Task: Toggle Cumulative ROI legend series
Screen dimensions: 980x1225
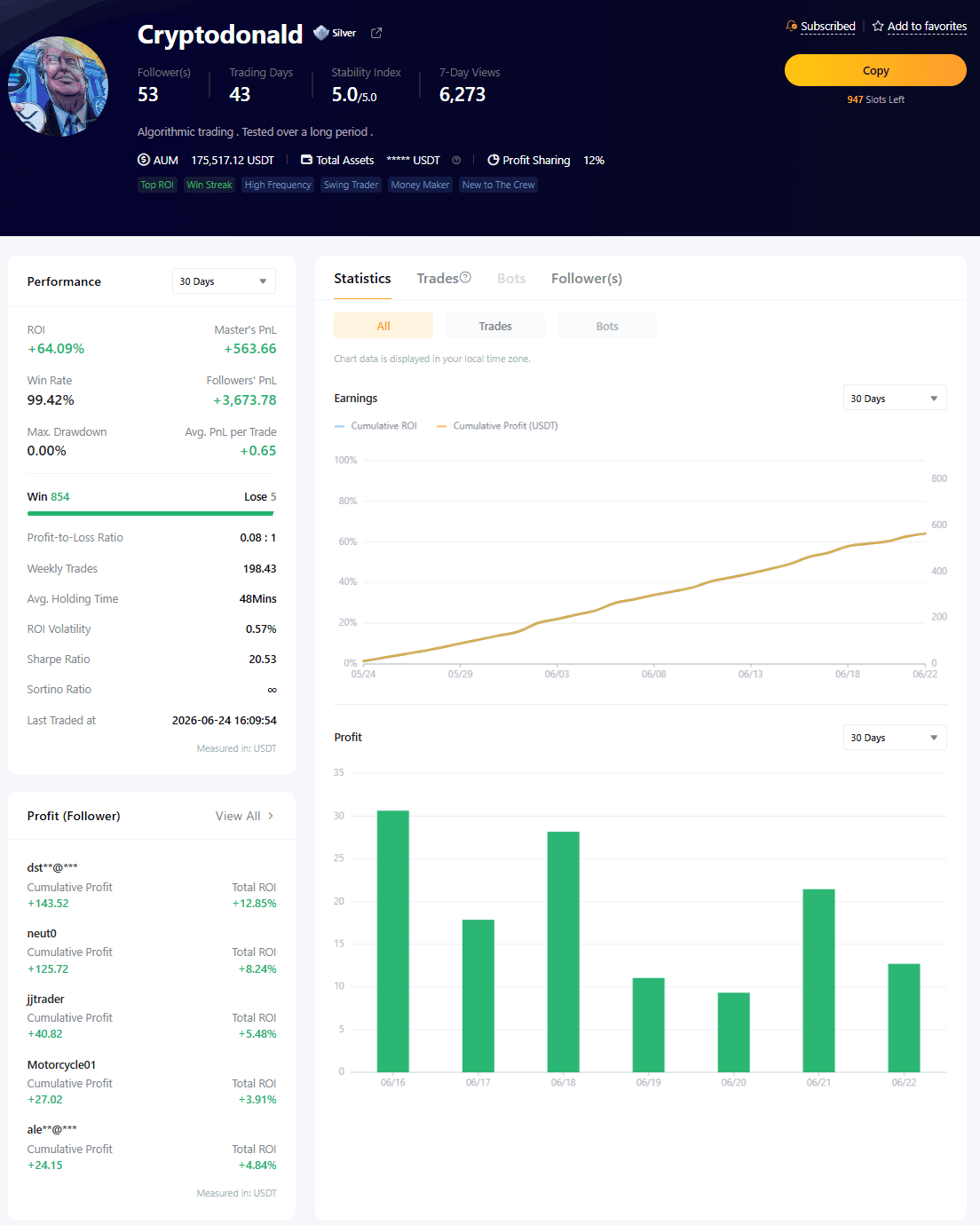Action: coord(375,426)
